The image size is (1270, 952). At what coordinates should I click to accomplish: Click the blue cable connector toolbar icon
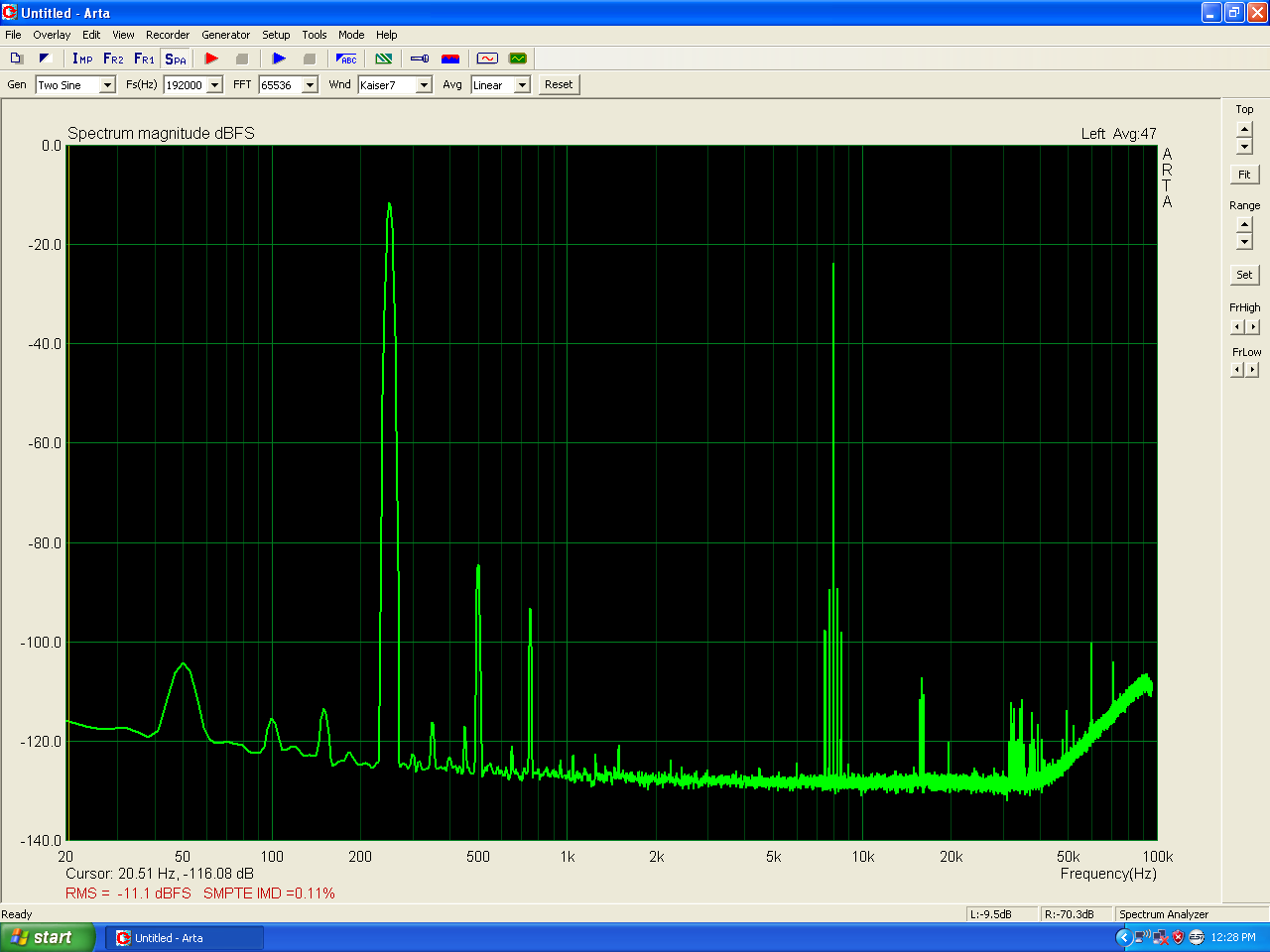[420, 59]
